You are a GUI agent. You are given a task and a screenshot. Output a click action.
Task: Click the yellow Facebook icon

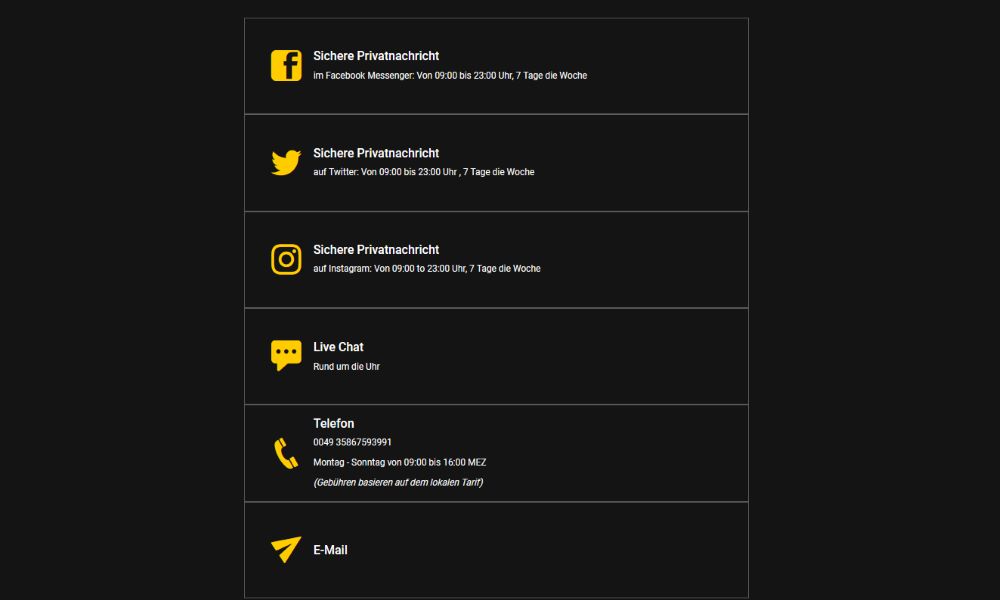(x=286, y=66)
